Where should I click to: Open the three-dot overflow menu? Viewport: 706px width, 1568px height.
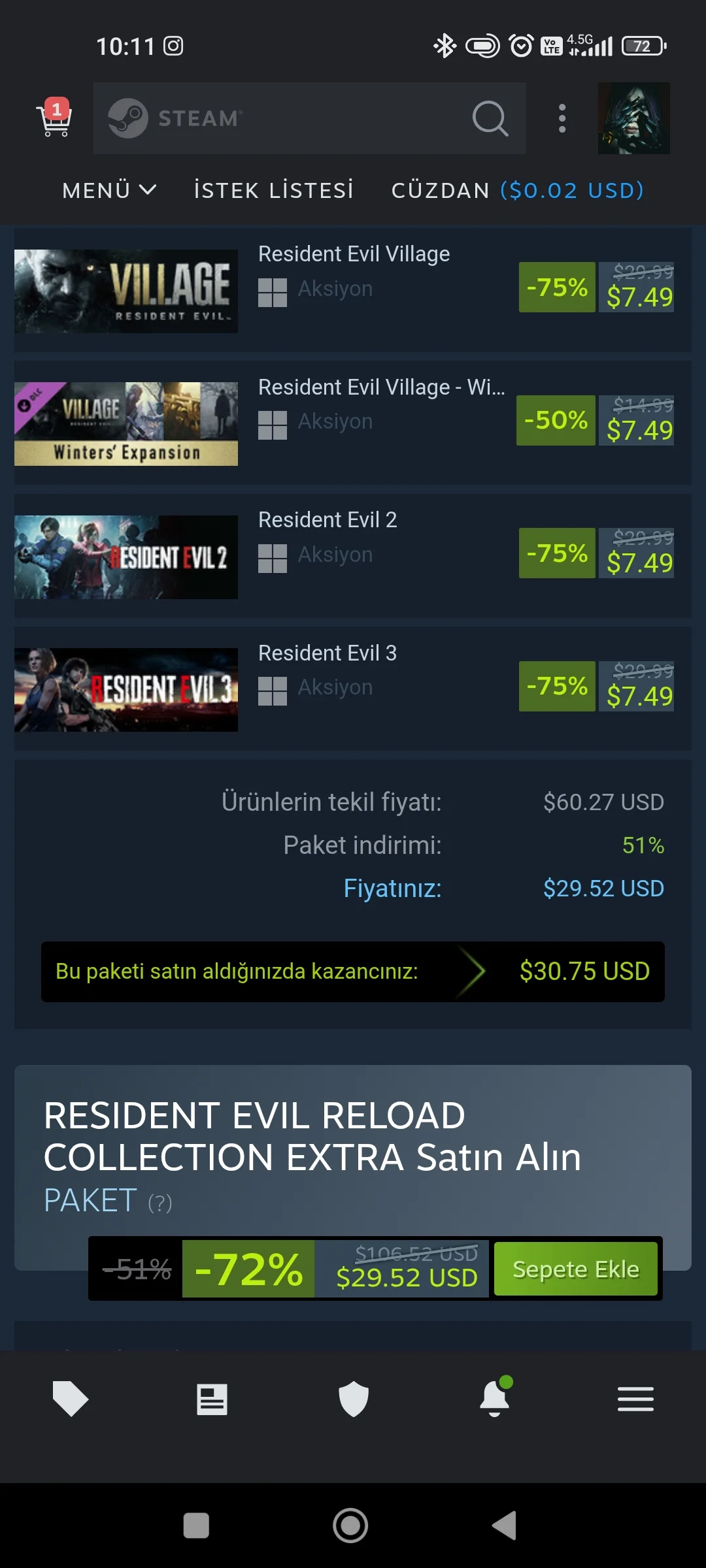tap(562, 118)
